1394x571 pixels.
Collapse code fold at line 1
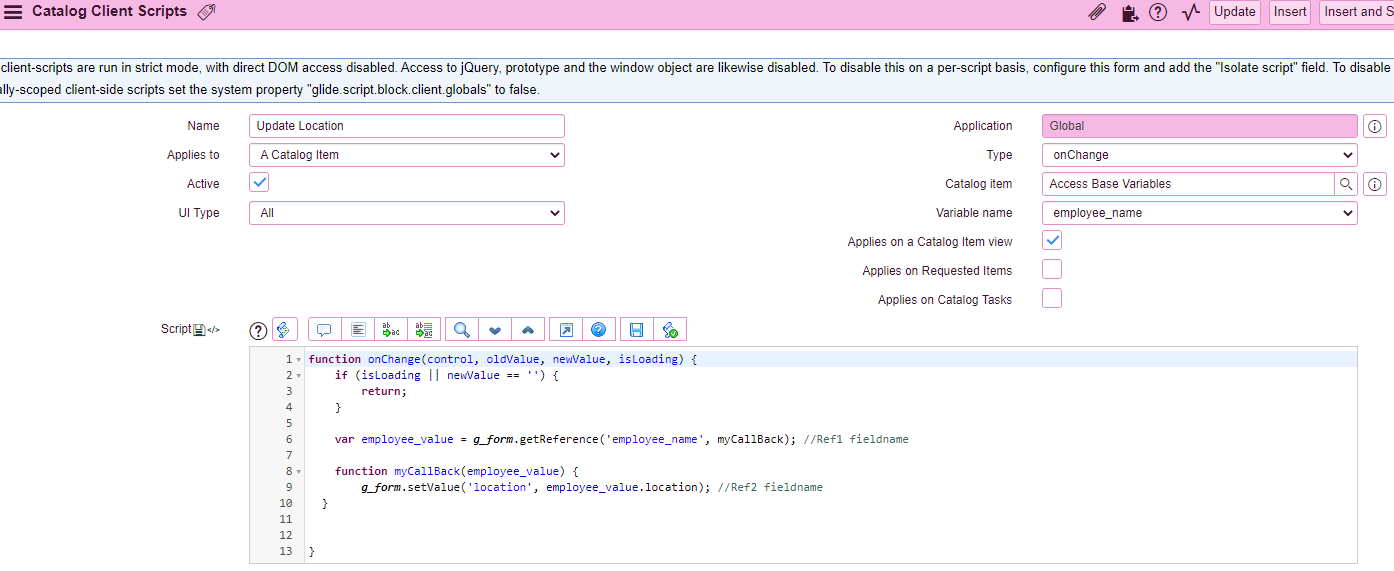(299, 359)
